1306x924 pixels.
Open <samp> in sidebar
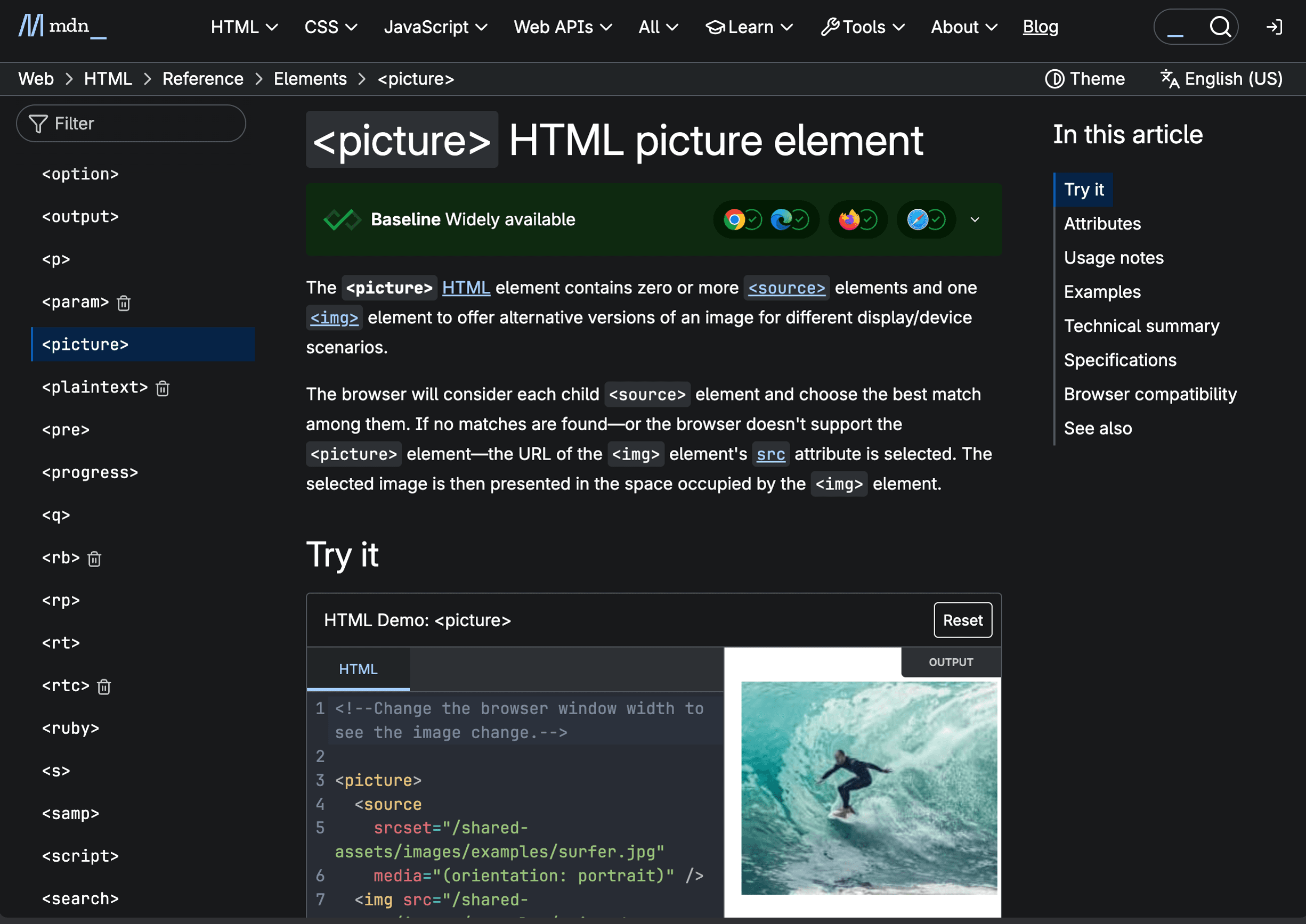70,814
